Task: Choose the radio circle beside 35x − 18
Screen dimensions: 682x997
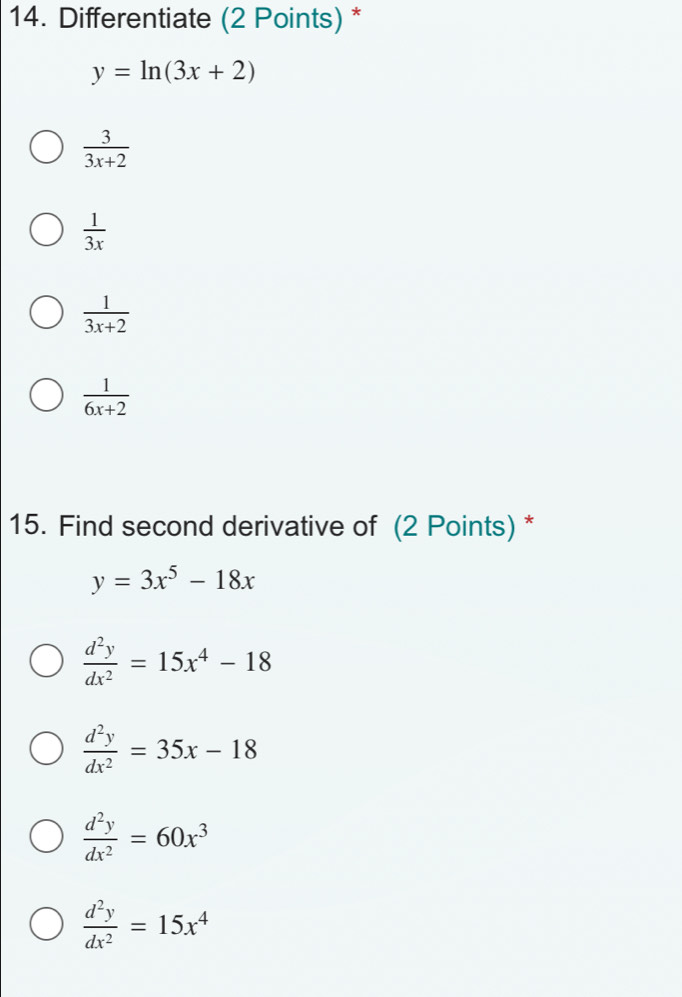Action: coord(45,749)
